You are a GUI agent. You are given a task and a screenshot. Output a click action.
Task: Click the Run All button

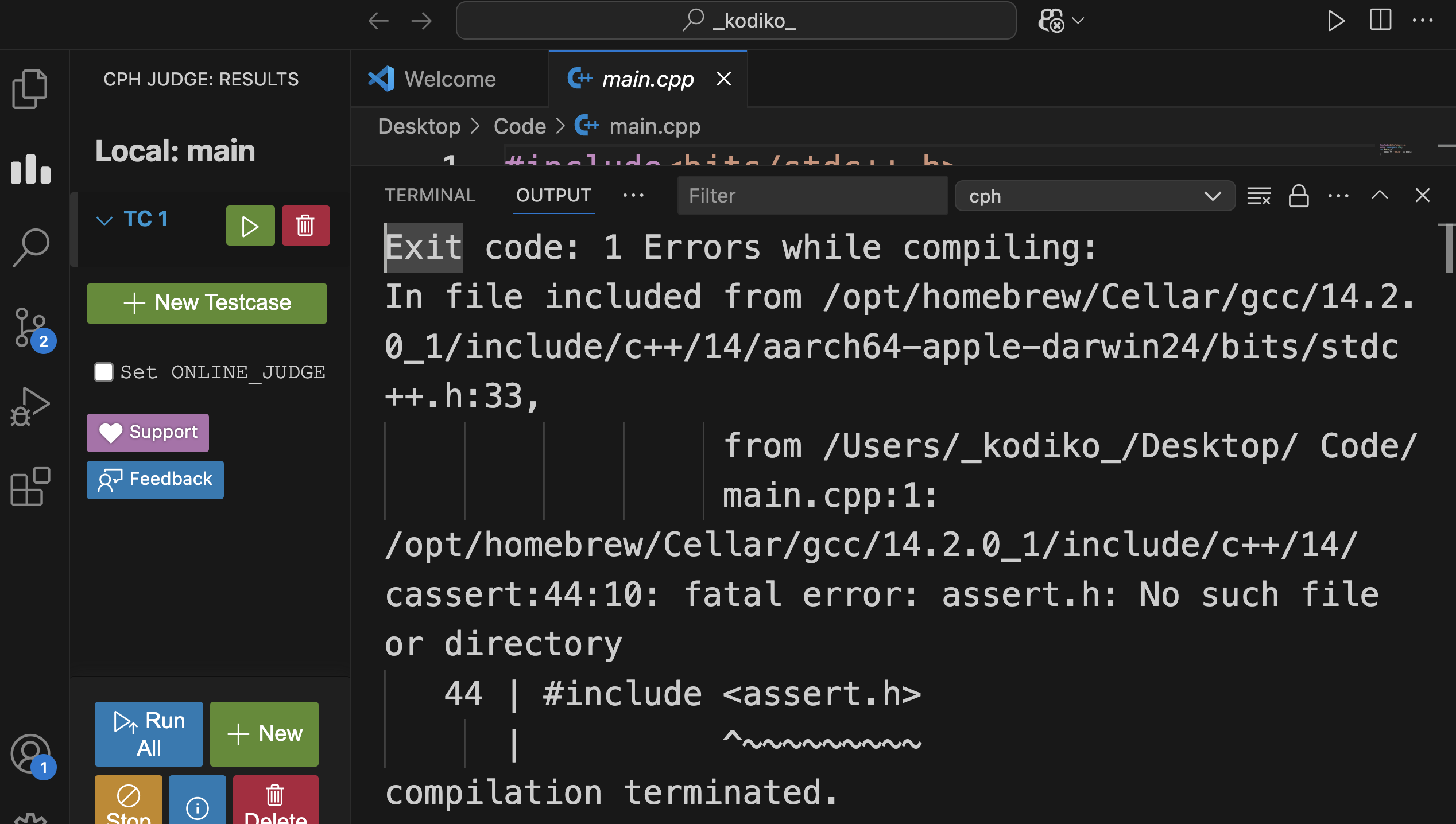coord(149,734)
